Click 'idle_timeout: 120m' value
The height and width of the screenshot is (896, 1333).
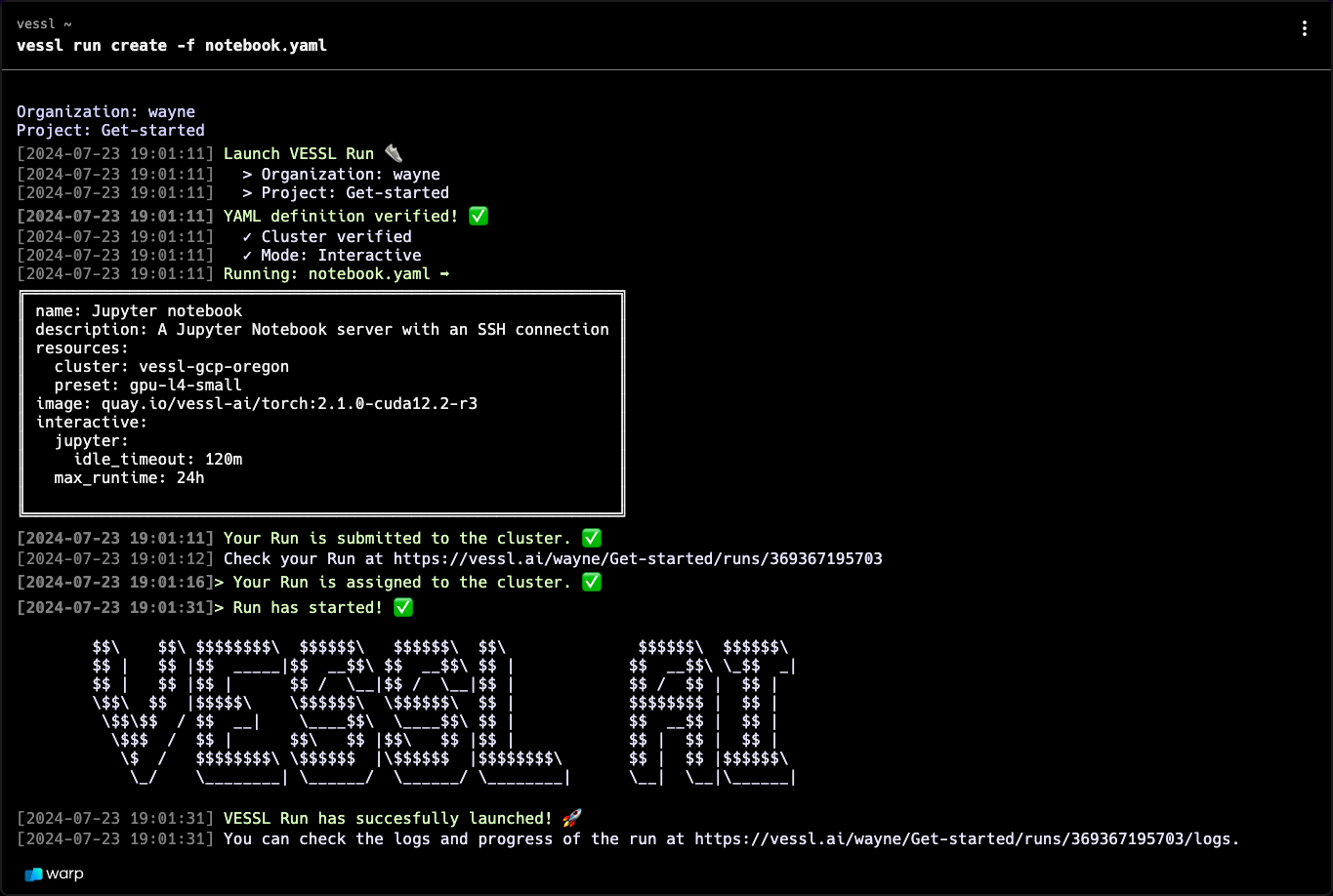(x=158, y=459)
